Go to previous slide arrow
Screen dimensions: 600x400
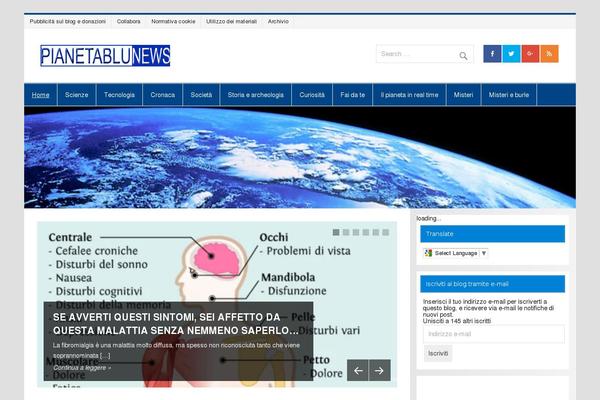pyautogui.click(x=358, y=370)
